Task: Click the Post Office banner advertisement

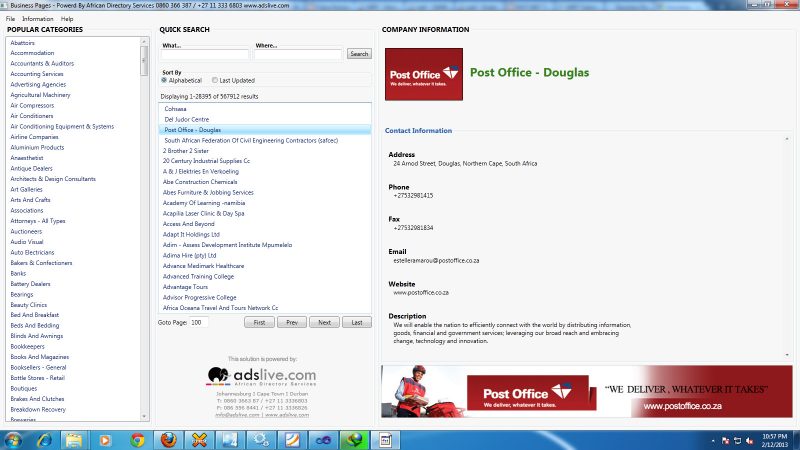Action: (587, 391)
